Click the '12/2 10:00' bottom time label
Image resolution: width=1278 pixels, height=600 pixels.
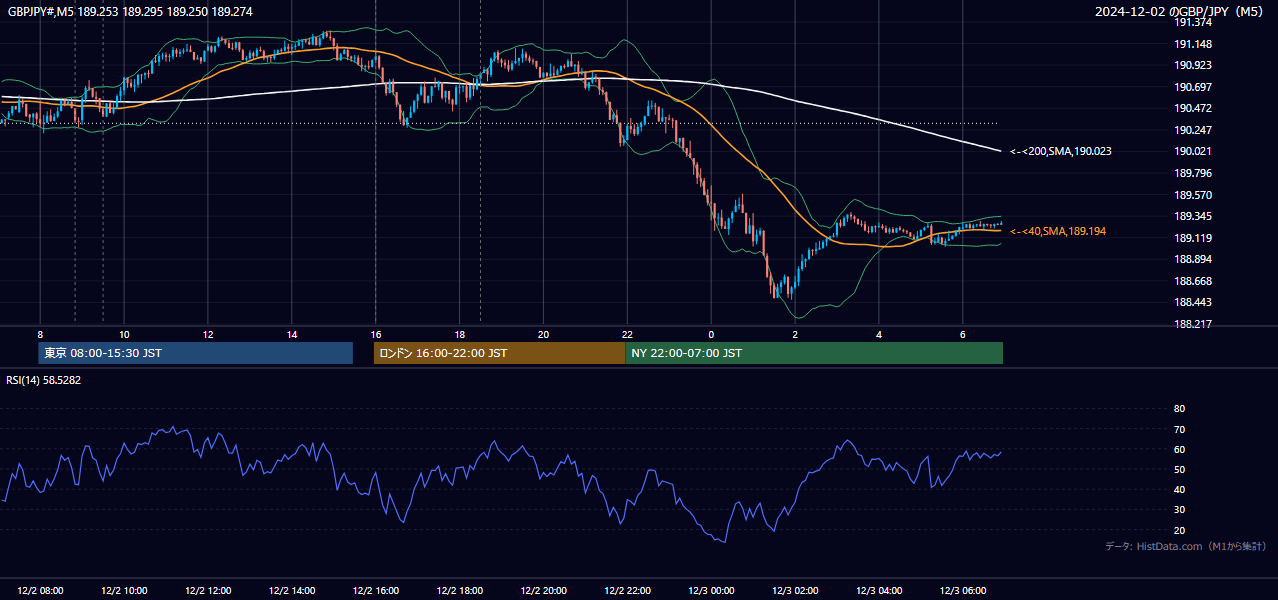click(124, 591)
